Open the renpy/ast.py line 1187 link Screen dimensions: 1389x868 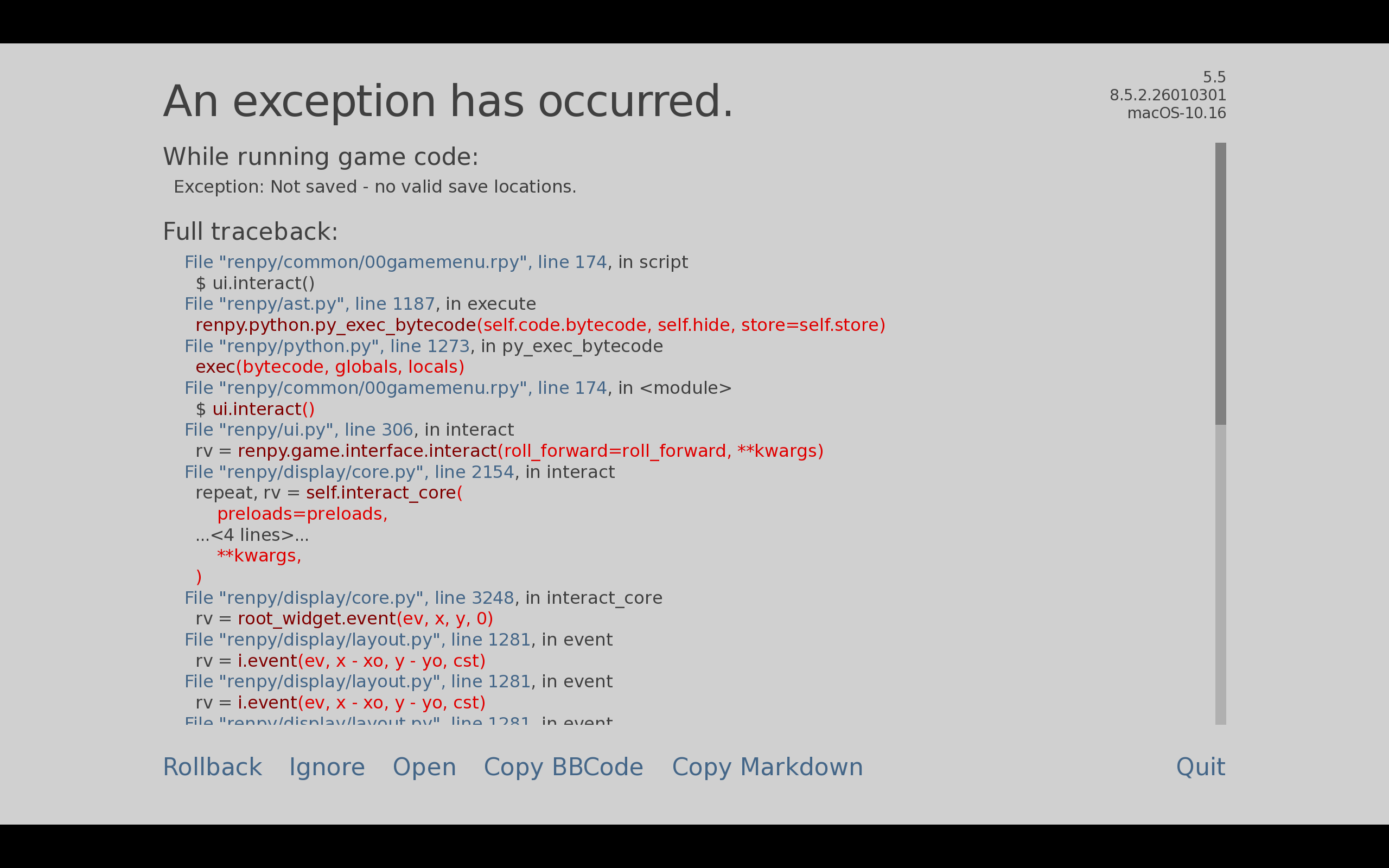pos(309,304)
